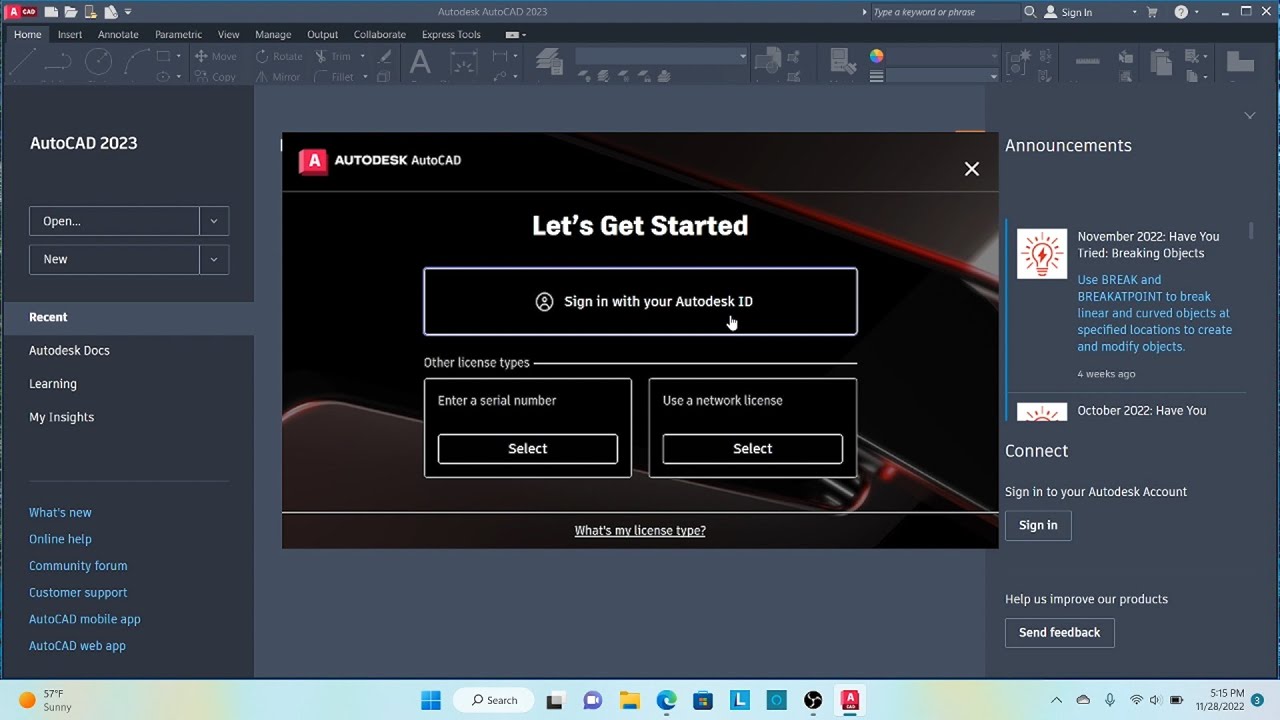
Task: Select the Text tool large A icon
Action: [420, 63]
